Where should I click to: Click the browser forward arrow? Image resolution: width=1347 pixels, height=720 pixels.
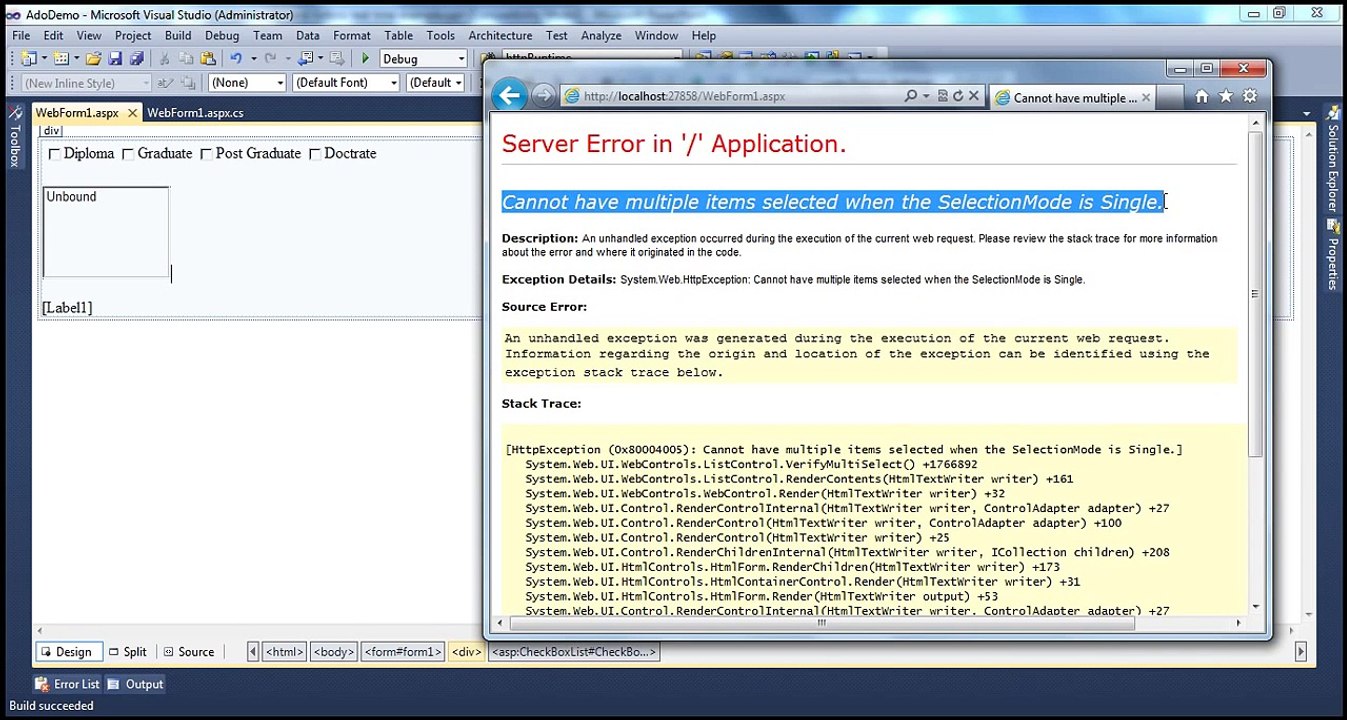pos(543,96)
